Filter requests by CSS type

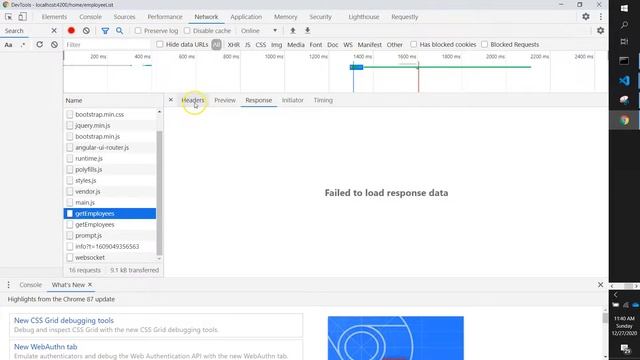[261, 44]
